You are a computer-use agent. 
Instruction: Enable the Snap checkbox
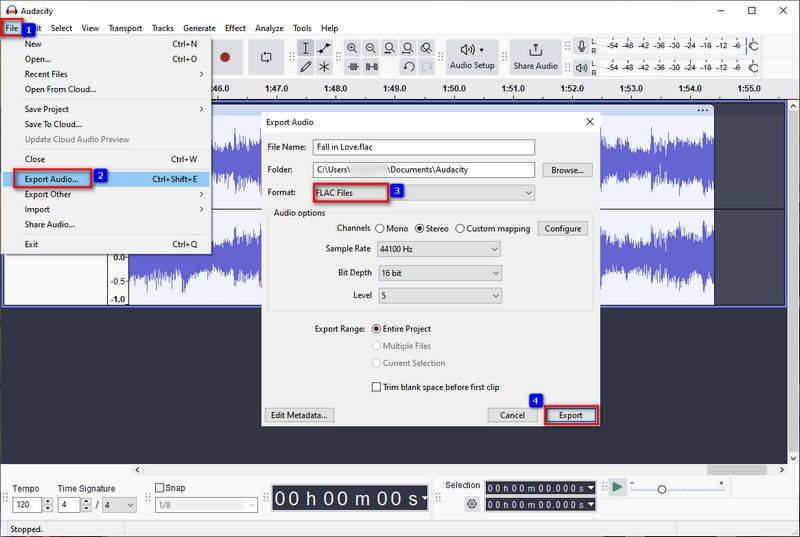pyautogui.click(x=160, y=488)
